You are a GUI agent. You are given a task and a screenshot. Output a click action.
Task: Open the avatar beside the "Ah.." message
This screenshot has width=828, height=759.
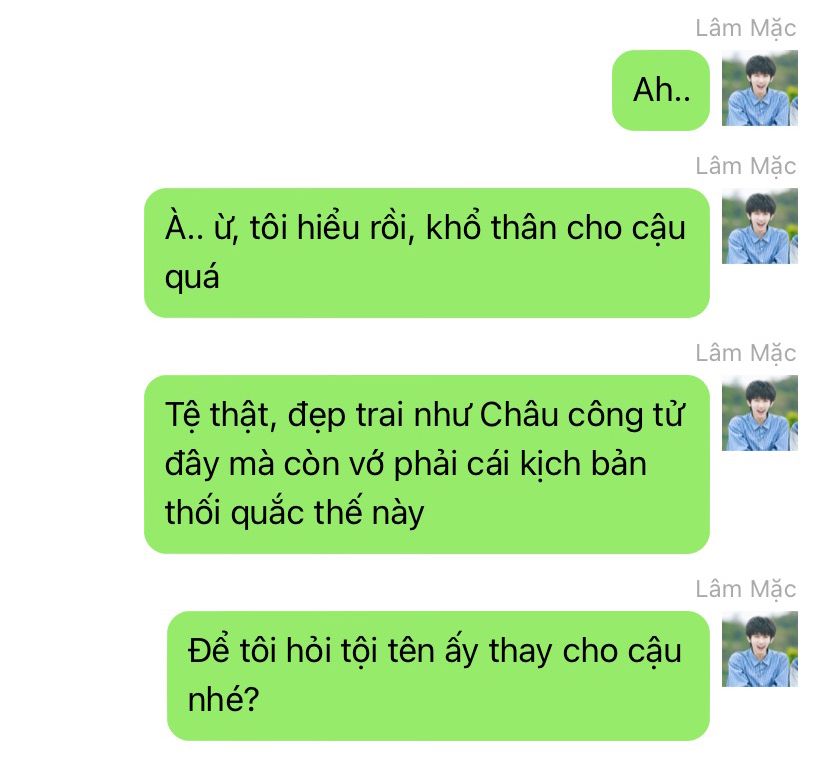click(759, 88)
